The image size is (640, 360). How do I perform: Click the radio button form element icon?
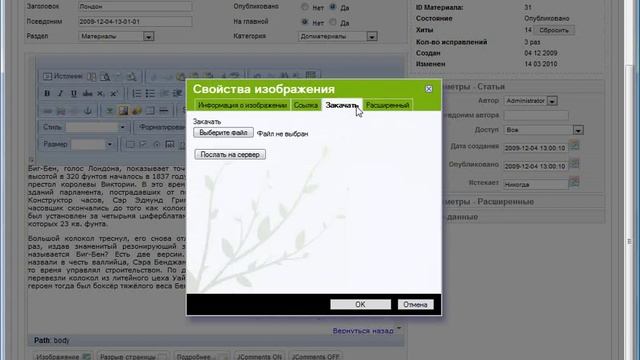[x=157, y=144]
